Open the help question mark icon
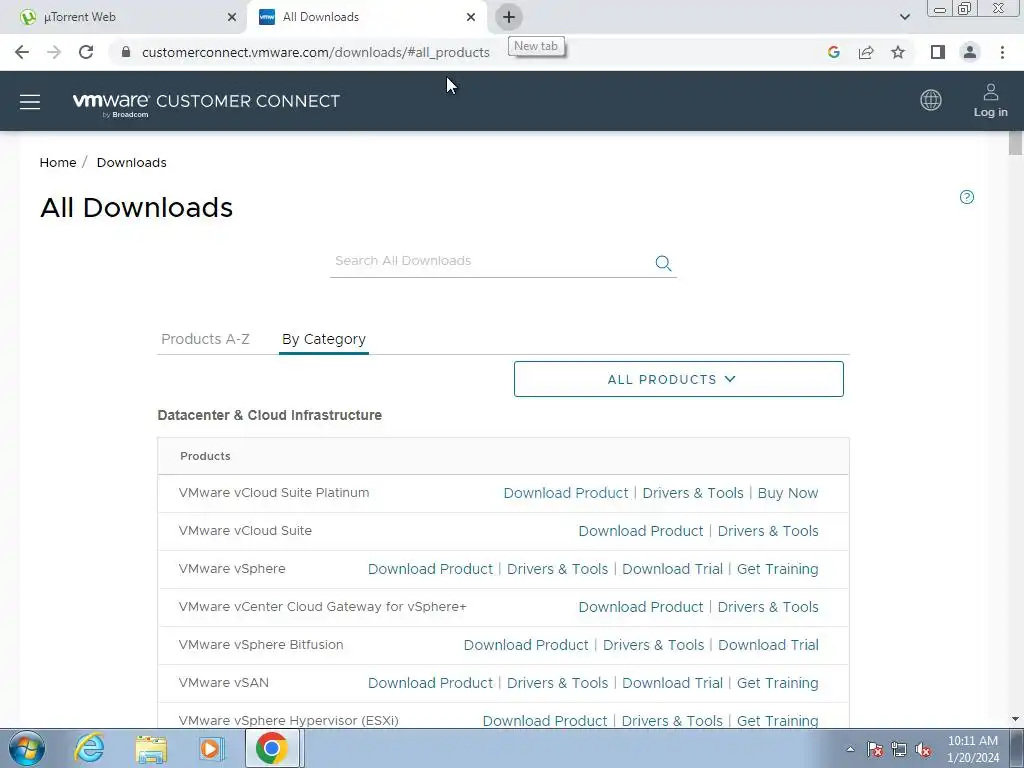Screen dimensions: 1024x768 (967, 197)
